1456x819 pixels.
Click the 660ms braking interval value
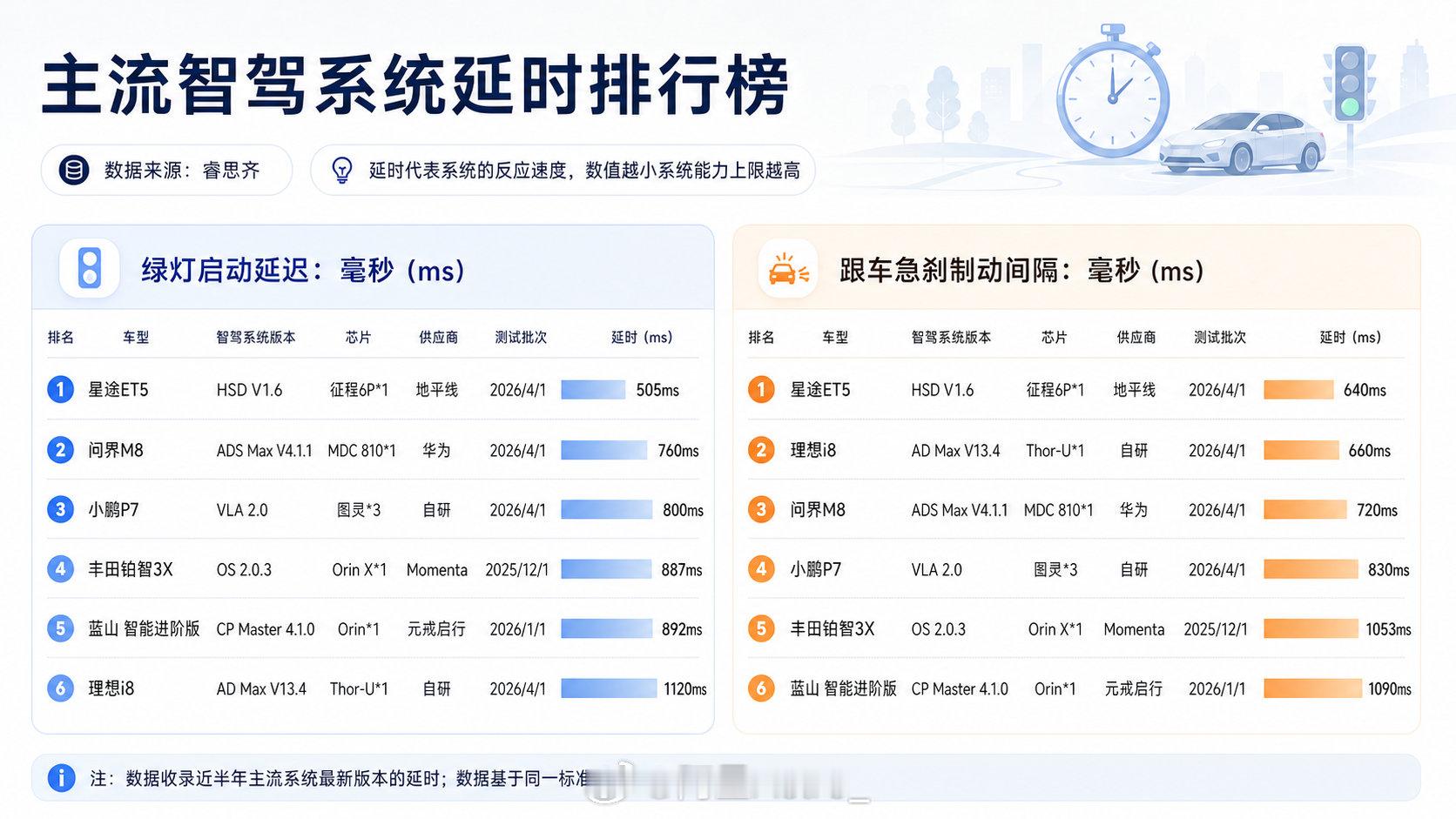coord(1370,451)
